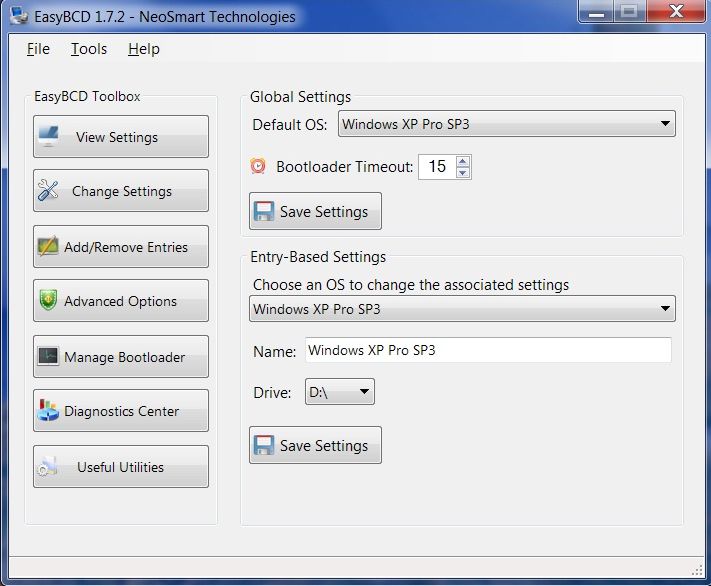Click the monitor icon on View Settings

click(49, 136)
